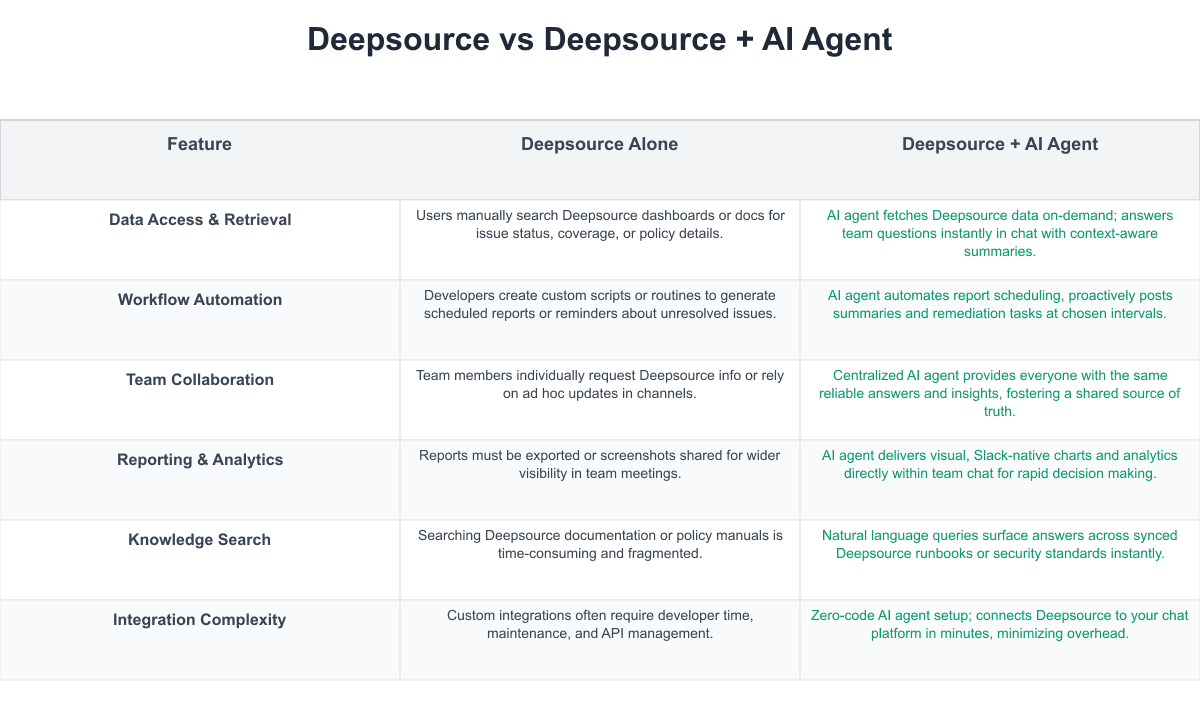Click the title 'Deepsource vs Deepsource + AI Agent'
This screenshot has height=720, width=1200.
tap(600, 39)
